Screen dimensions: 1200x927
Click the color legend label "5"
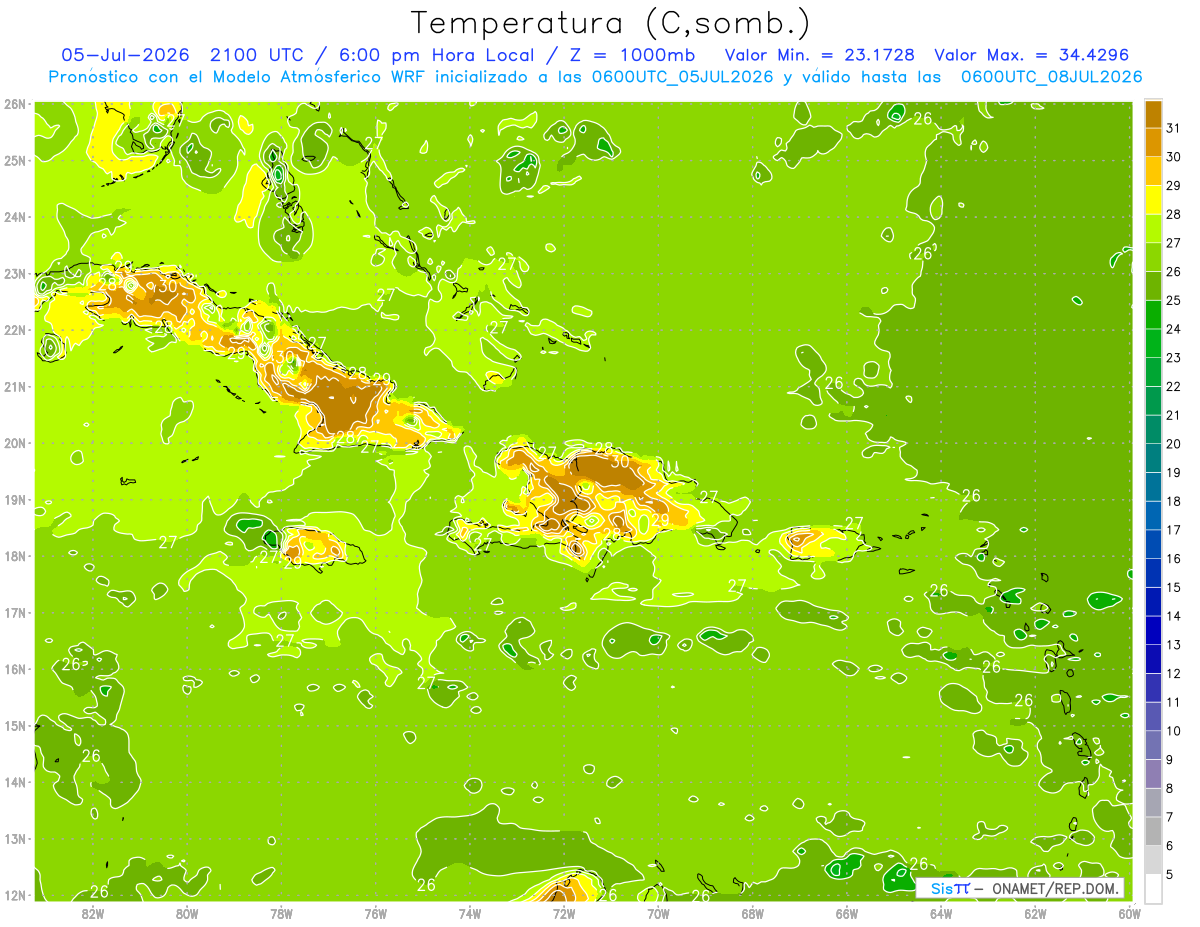(1170, 874)
